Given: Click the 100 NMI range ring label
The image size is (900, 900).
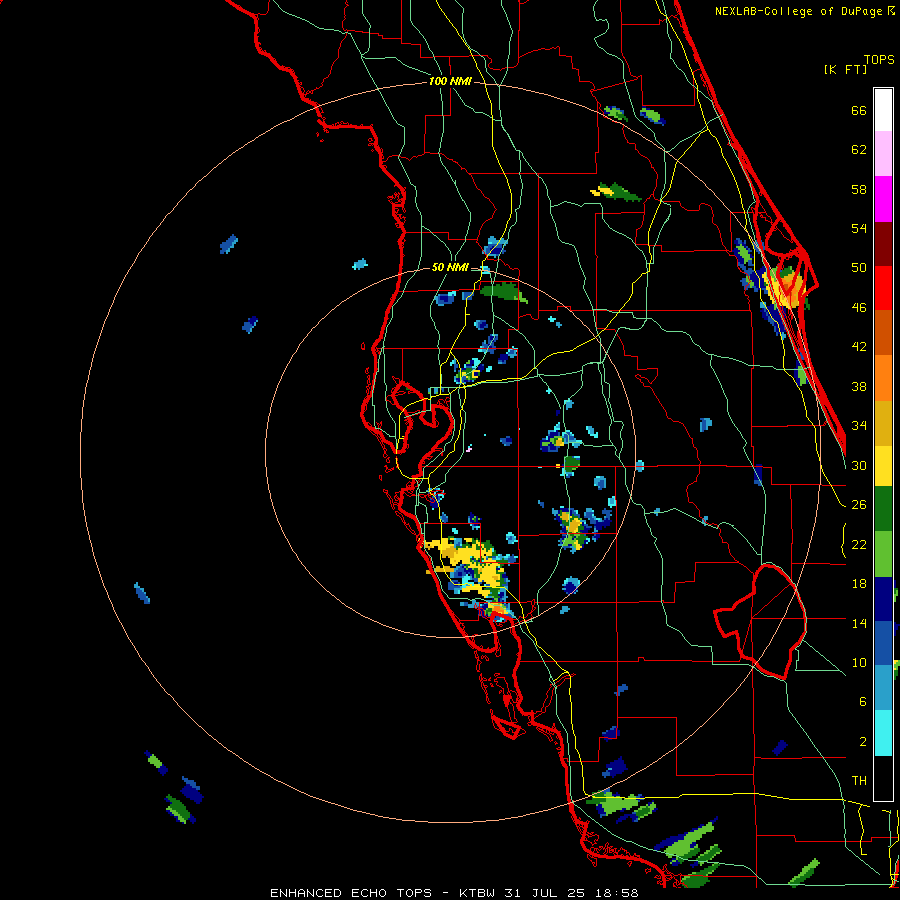Looking at the screenshot, I should pyautogui.click(x=450, y=82).
